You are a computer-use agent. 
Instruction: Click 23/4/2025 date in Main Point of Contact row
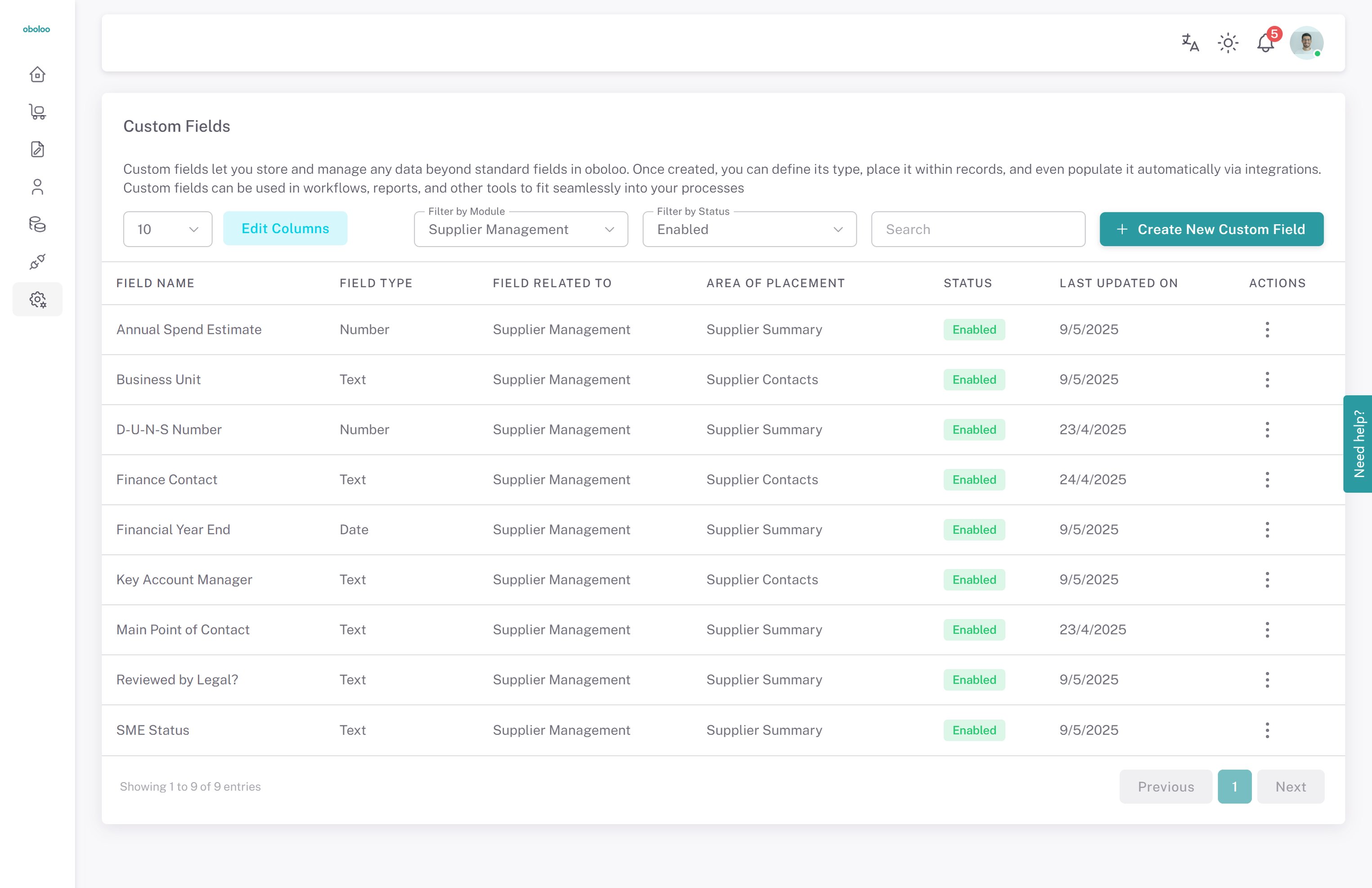1093,630
